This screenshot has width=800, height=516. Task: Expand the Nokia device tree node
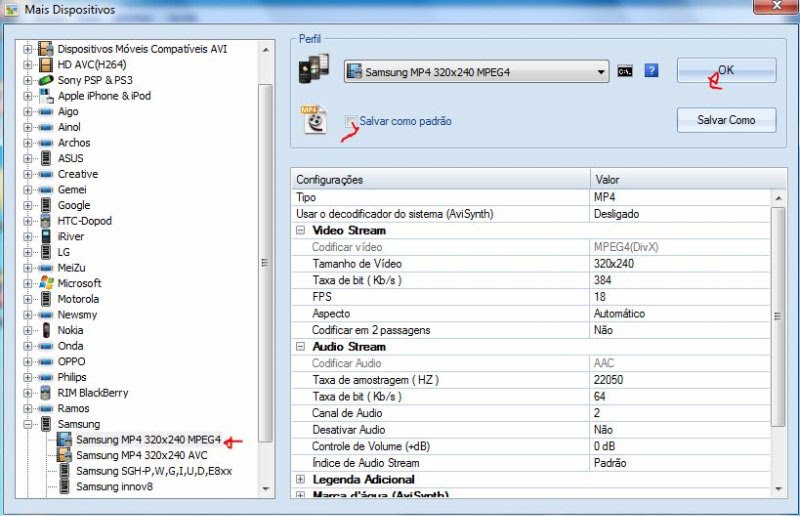point(28,330)
